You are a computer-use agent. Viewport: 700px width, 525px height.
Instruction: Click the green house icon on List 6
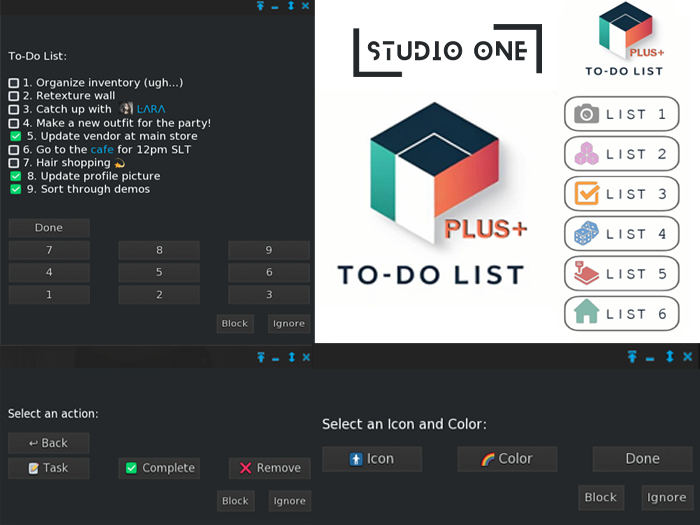coord(586,311)
